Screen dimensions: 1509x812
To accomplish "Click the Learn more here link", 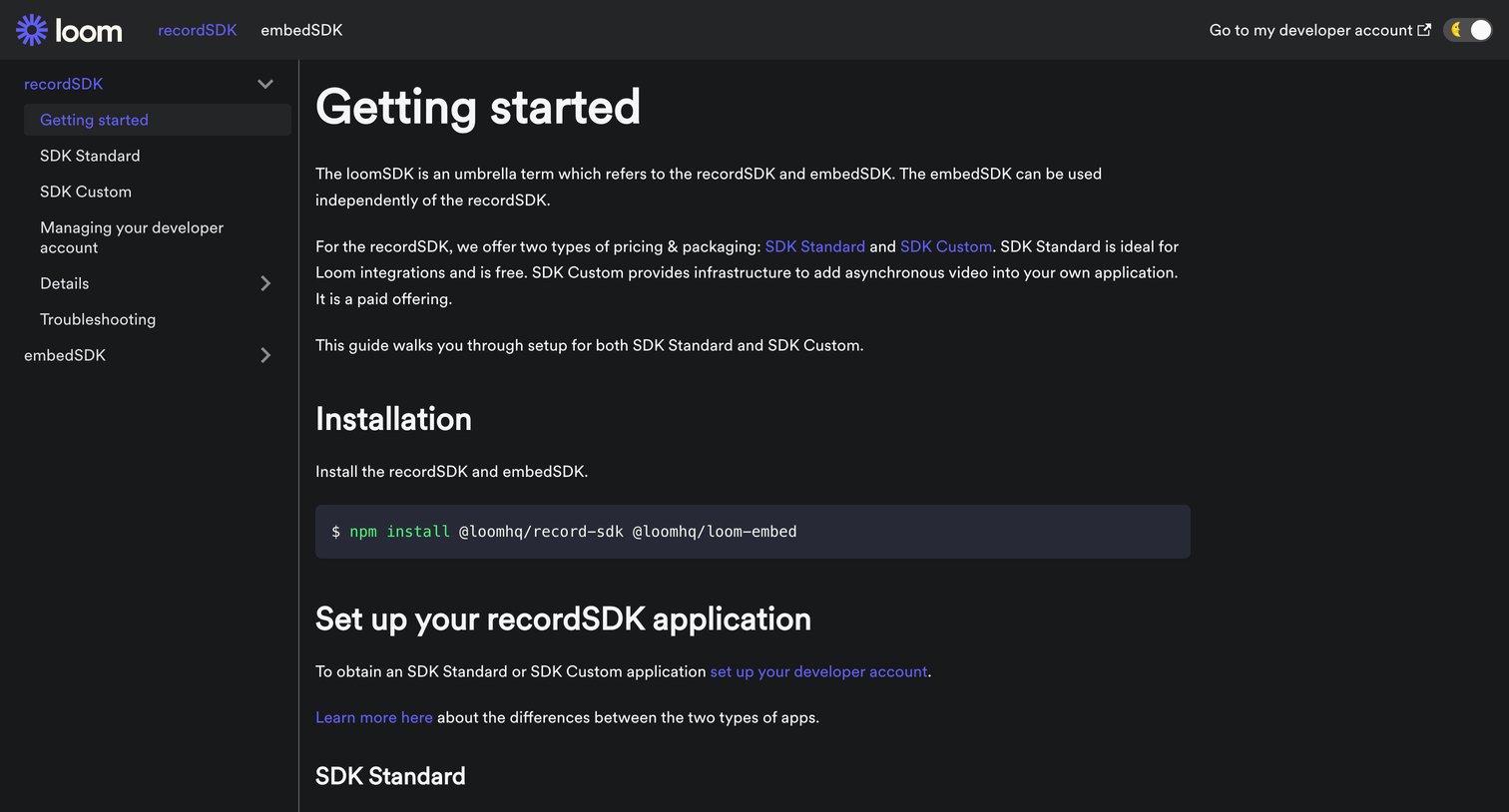I will [374, 717].
